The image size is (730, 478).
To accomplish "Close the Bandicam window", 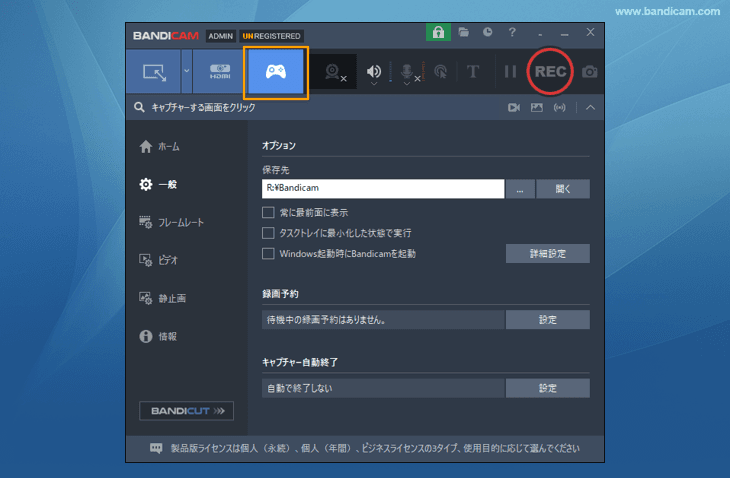I will click(590, 32).
